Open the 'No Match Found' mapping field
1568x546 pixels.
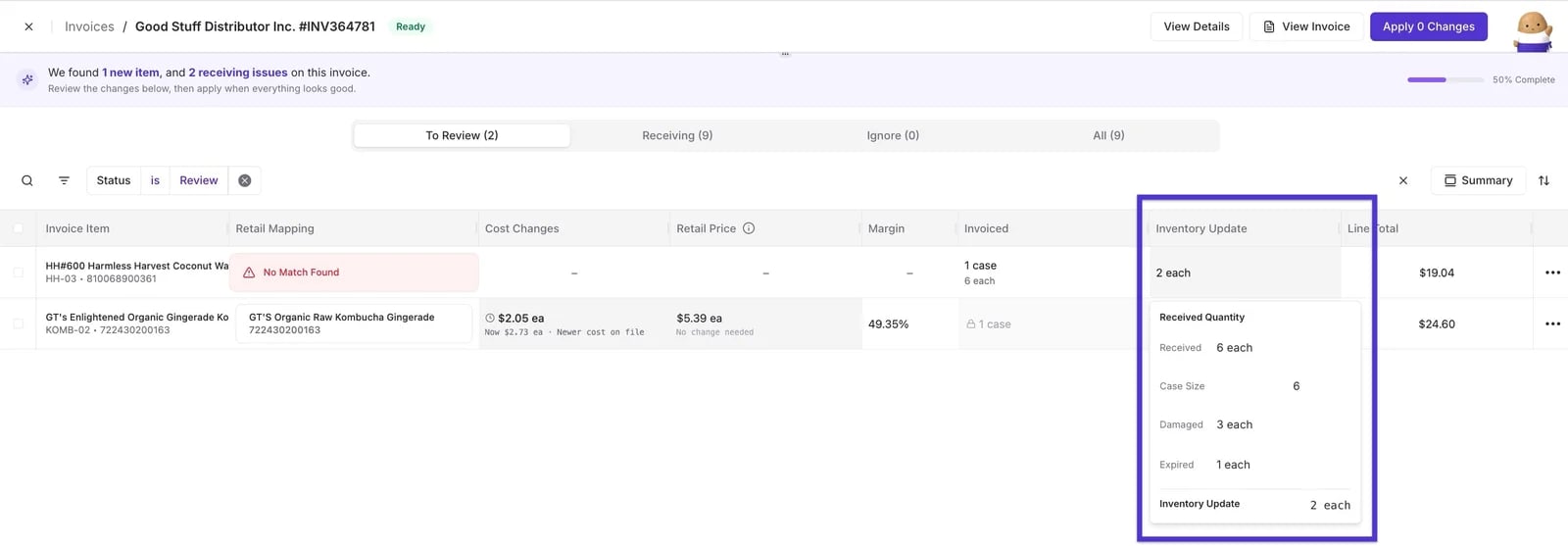(x=354, y=273)
